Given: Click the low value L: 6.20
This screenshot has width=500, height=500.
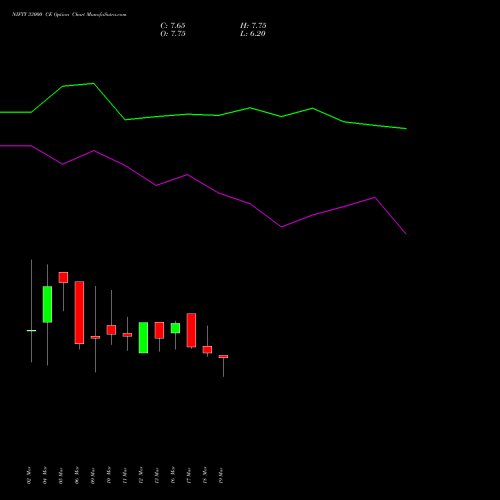Looking at the screenshot, I should point(253,34).
